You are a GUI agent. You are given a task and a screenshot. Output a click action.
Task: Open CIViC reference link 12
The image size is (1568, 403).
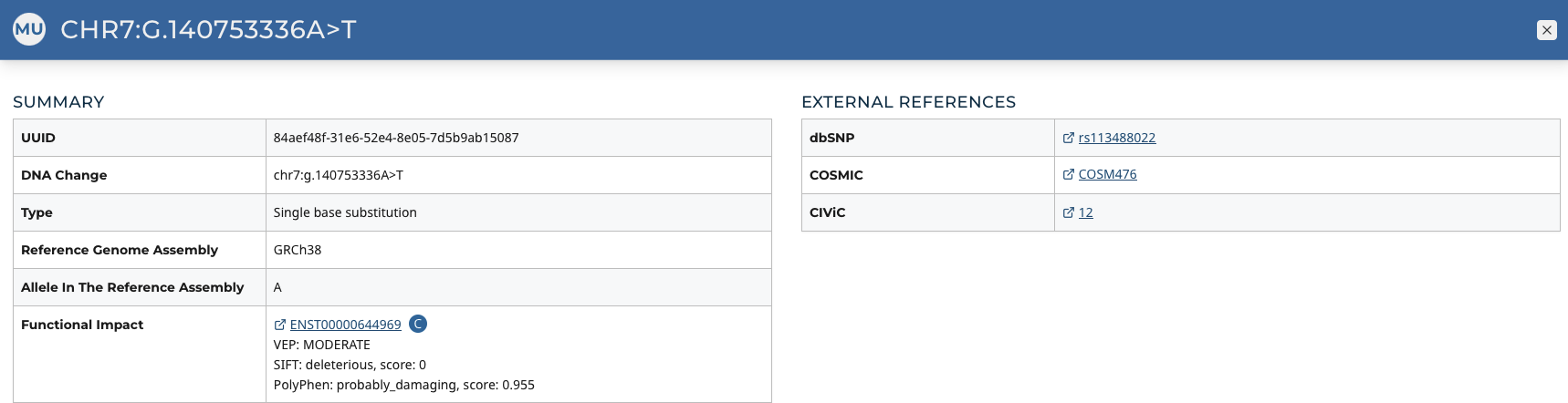click(1085, 212)
